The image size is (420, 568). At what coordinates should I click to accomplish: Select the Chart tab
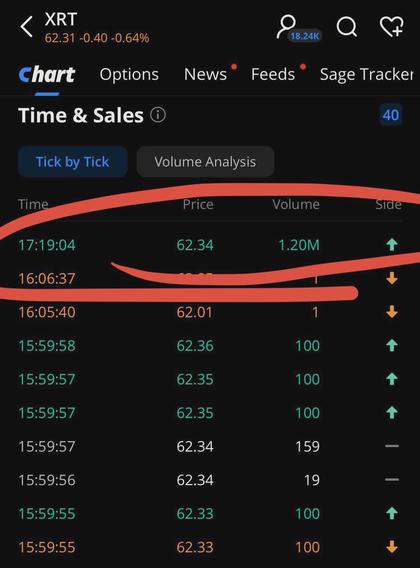(x=47, y=74)
